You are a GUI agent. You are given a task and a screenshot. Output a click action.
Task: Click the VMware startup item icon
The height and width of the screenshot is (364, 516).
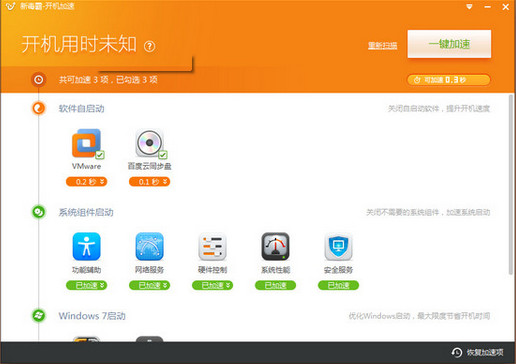86,143
